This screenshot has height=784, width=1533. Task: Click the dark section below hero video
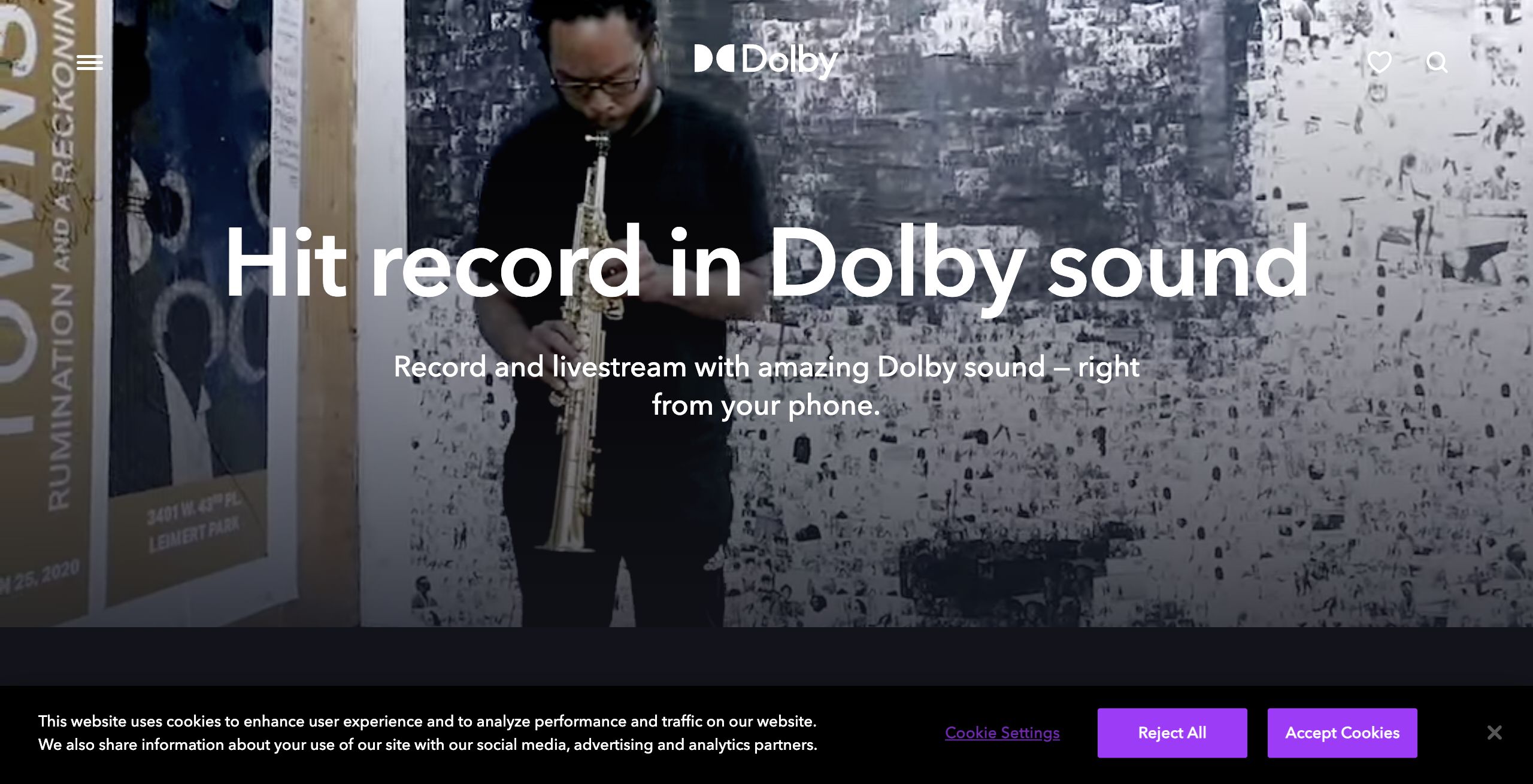click(766, 656)
